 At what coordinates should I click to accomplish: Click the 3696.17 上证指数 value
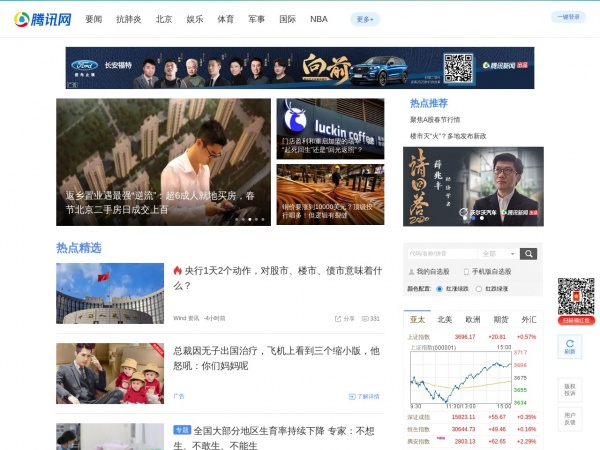(465, 337)
